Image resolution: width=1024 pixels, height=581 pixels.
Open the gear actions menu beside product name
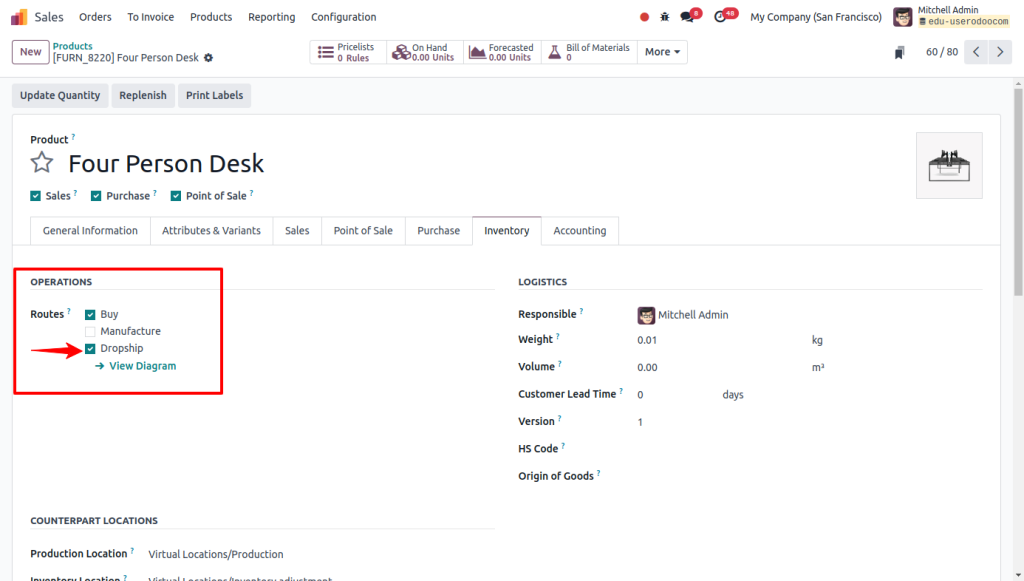point(208,57)
